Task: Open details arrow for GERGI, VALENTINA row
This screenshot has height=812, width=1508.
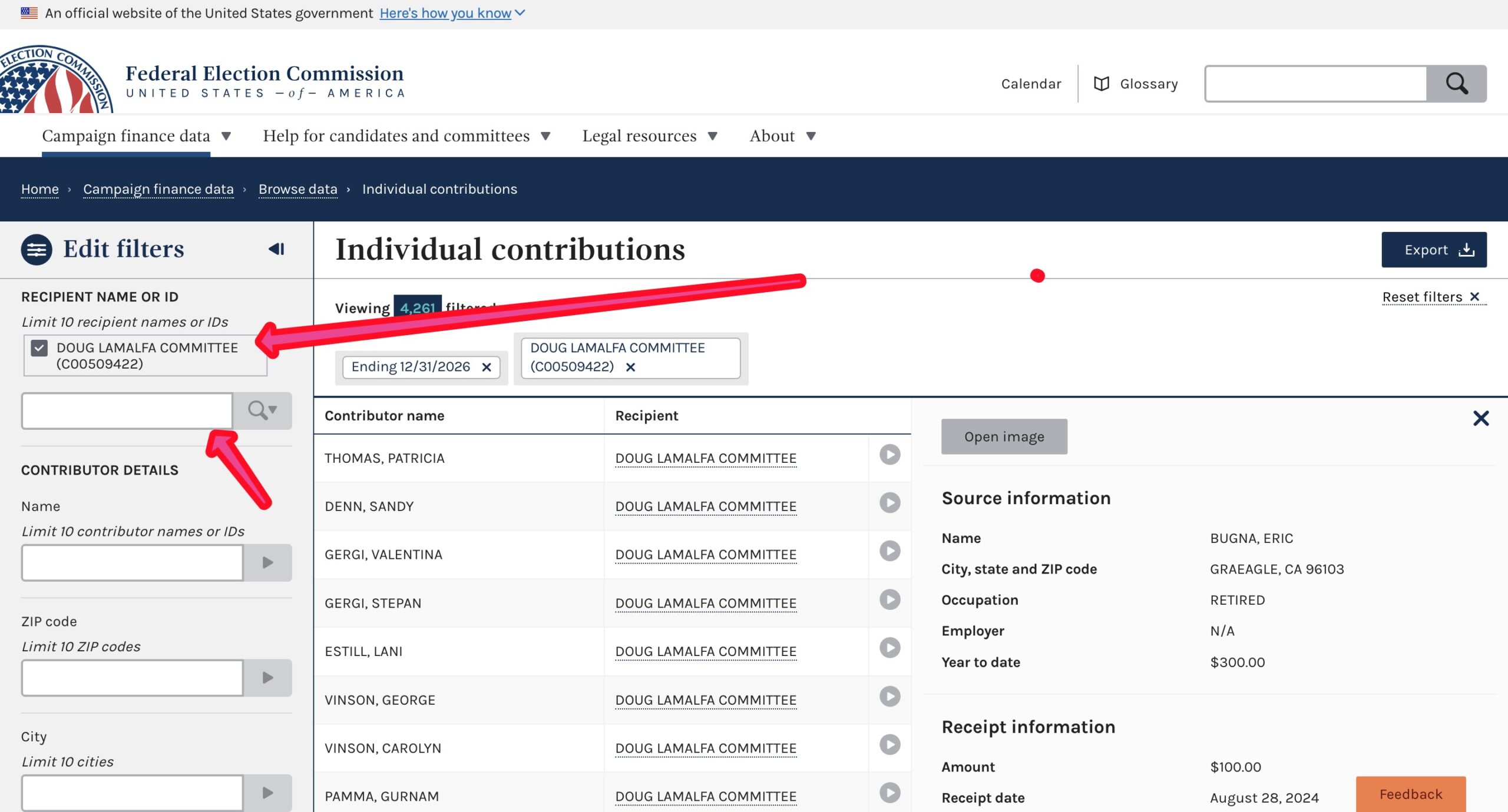Action: pos(889,551)
